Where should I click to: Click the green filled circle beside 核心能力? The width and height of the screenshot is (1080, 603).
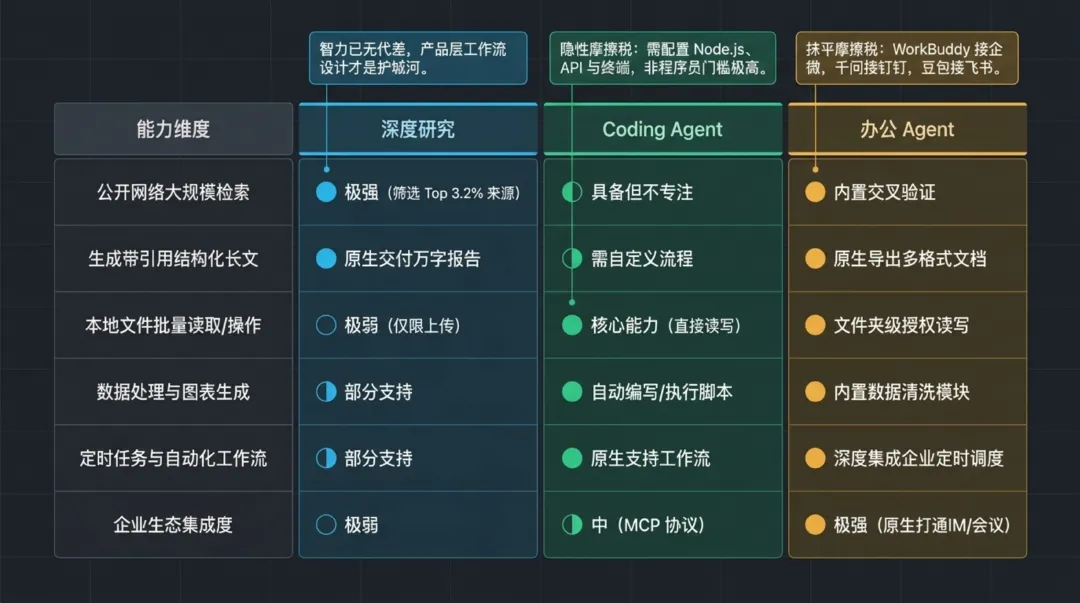pos(572,325)
